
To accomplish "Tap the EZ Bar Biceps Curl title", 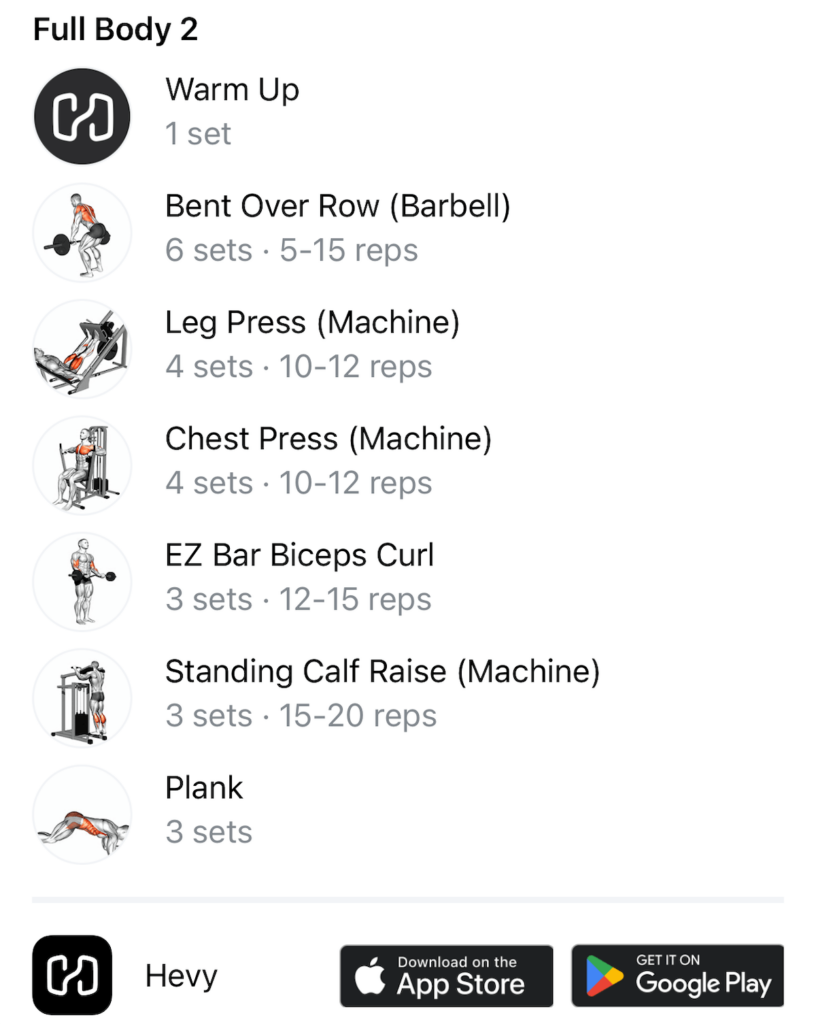I will (x=300, y=555).
